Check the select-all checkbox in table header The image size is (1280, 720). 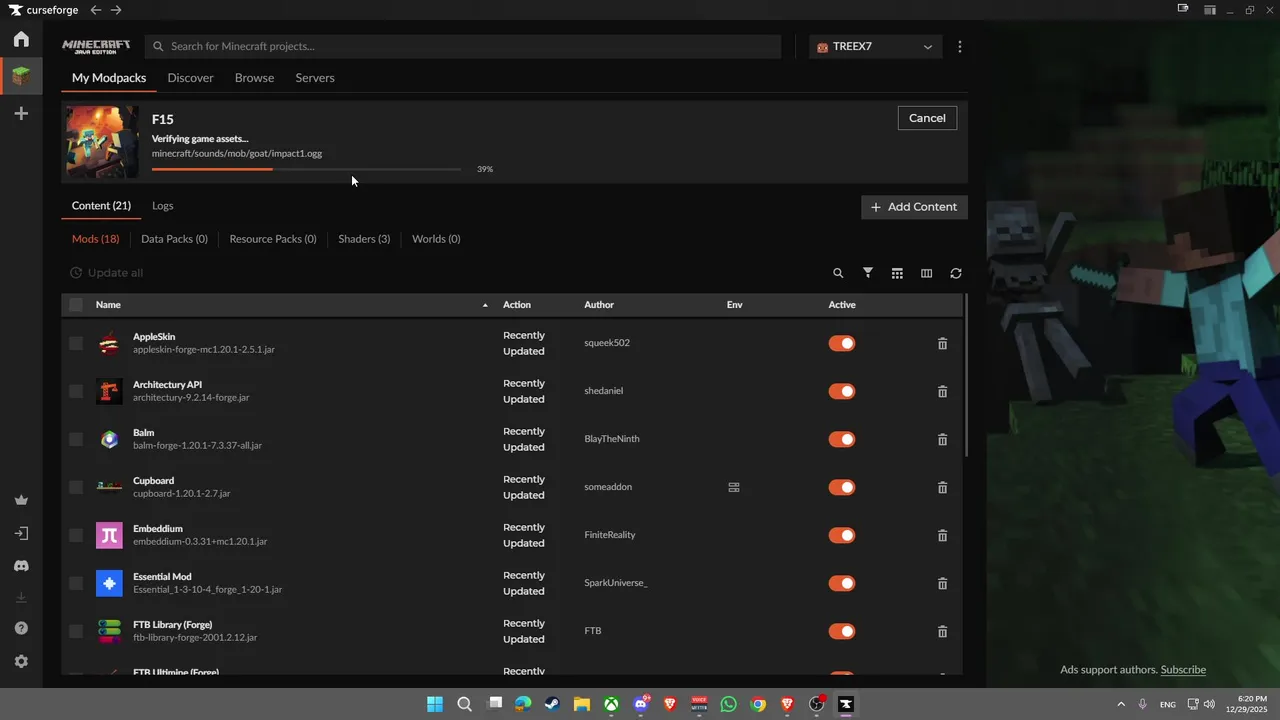pyautogui.click(x=76, y=305)
